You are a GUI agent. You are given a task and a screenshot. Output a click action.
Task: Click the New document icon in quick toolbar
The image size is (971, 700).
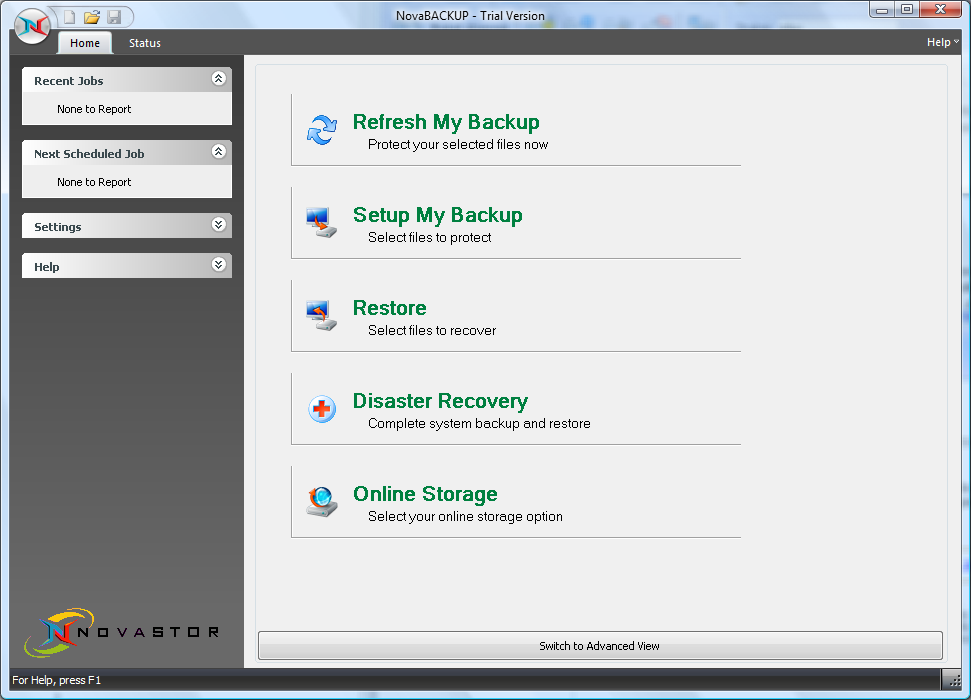point(69,17)
